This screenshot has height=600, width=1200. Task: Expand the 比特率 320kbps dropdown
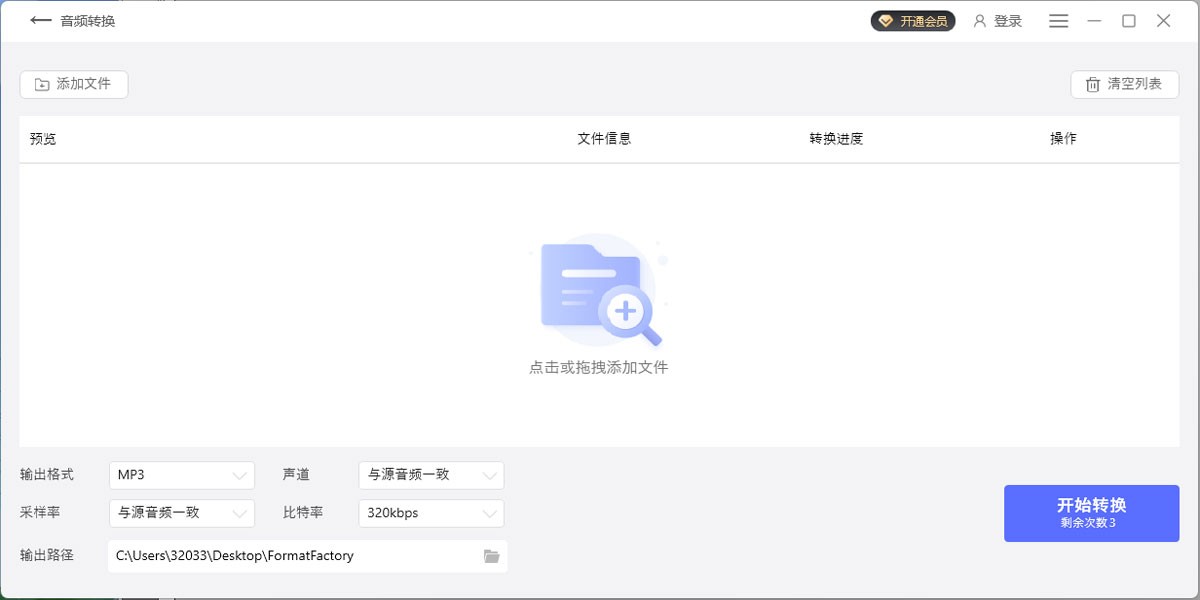pyautogui.click(x=431, y=513)
